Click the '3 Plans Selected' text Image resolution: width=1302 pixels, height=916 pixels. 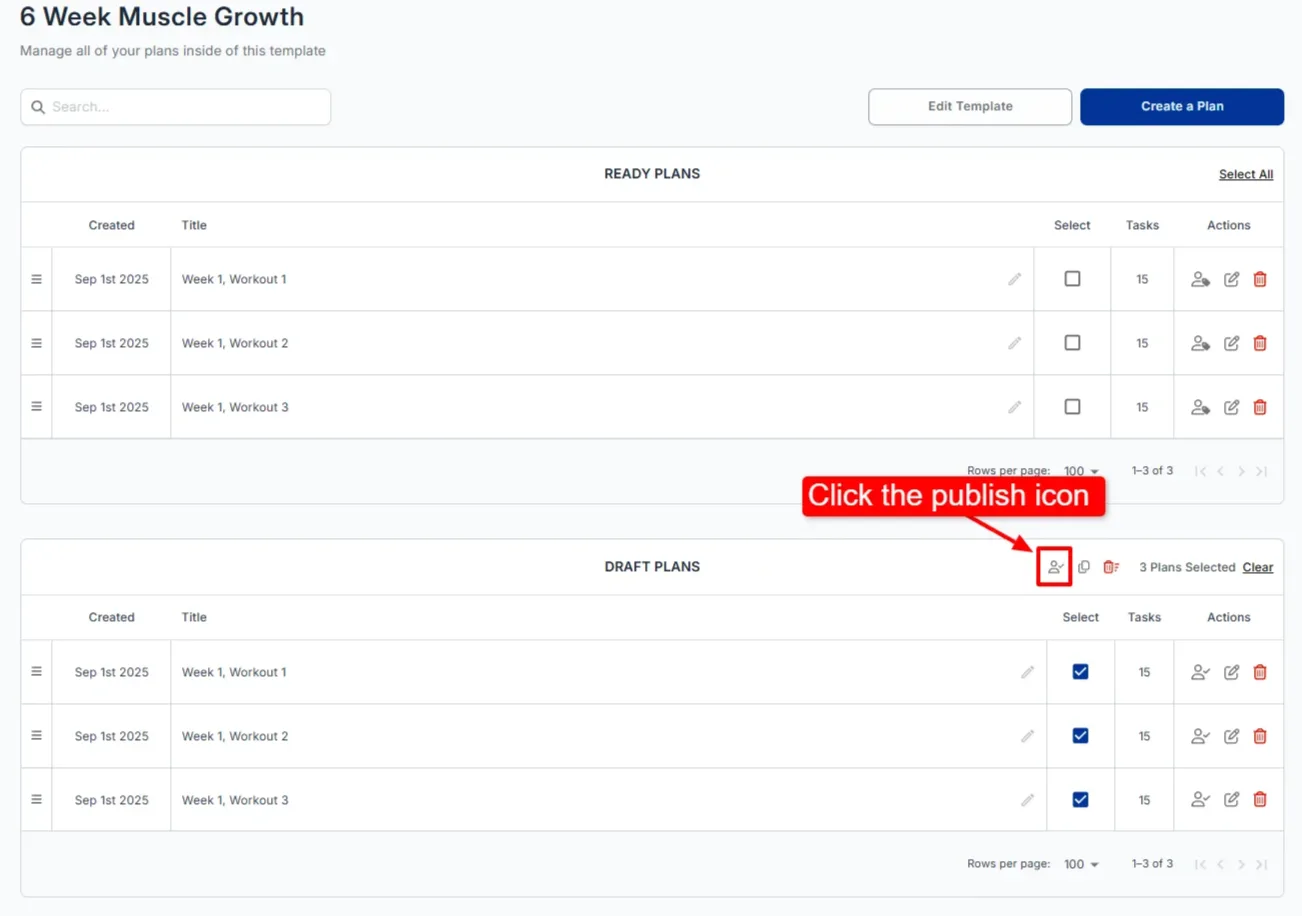(x=1187, y=568)
